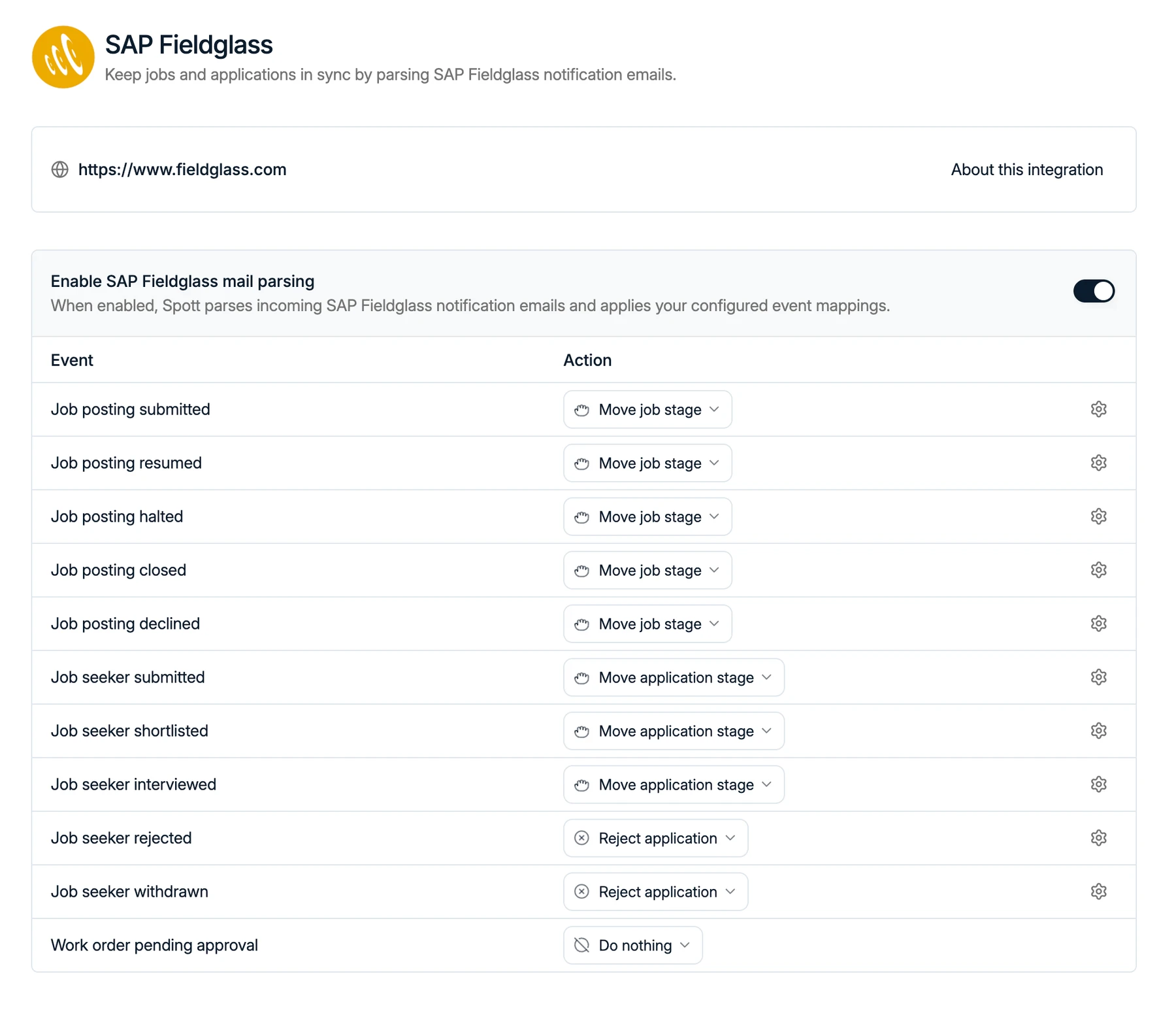Viewport: 1176px width, 1021px height.
Task: Open settings gear for Job seeker shortlisted
Action: pos(1098,731)
